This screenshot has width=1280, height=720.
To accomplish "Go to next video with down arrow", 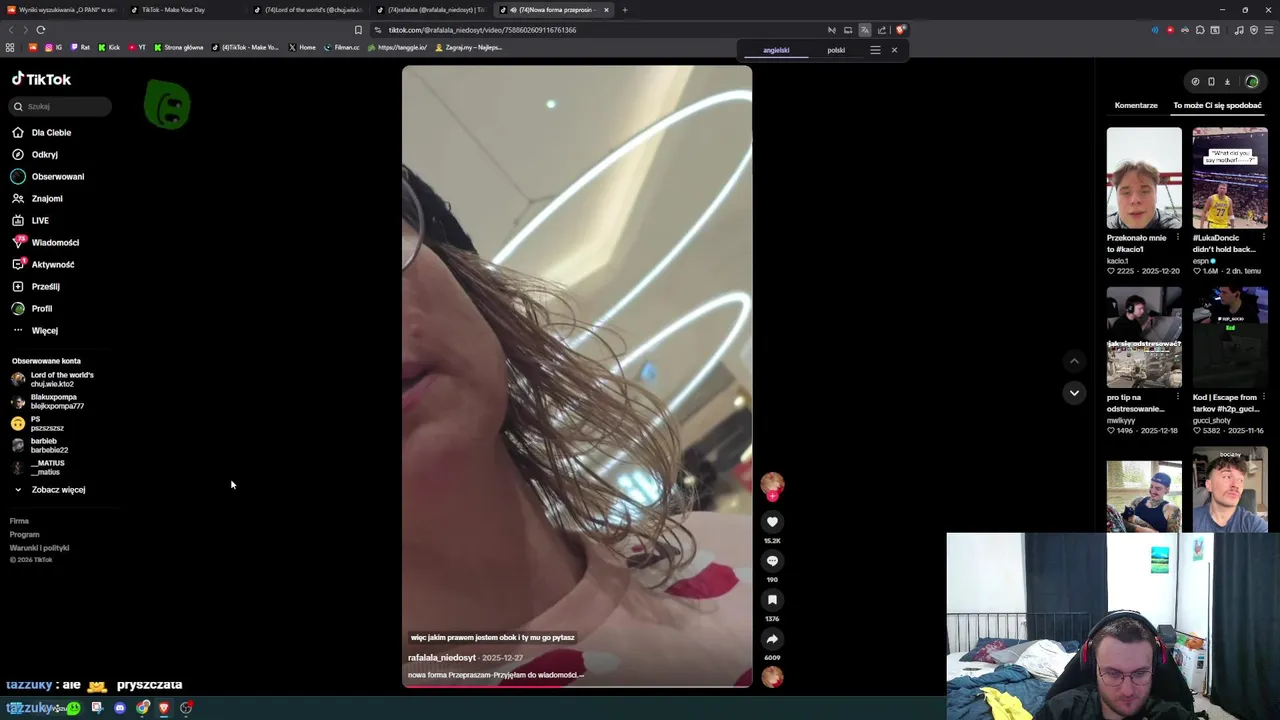I will click(1074, 393).
